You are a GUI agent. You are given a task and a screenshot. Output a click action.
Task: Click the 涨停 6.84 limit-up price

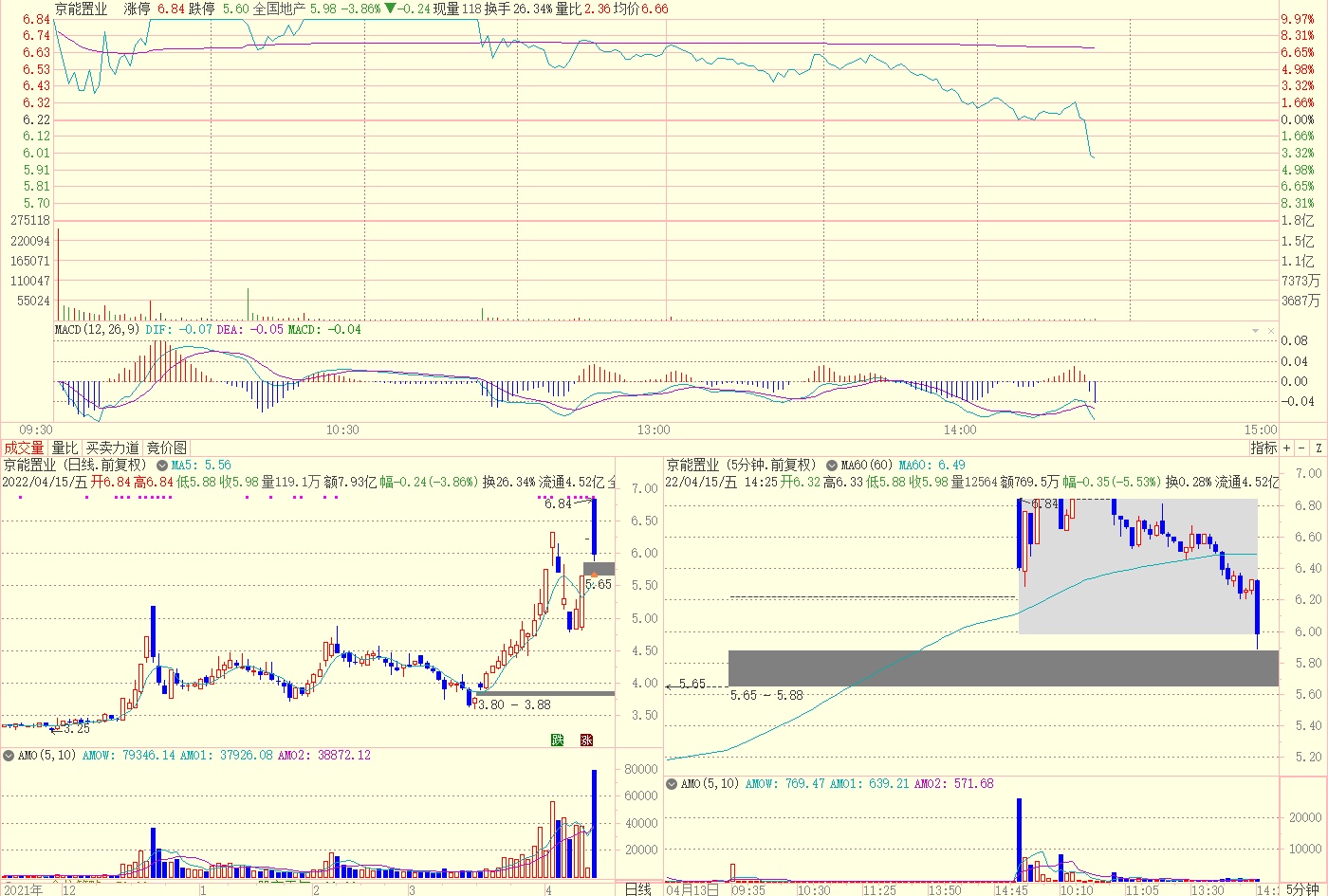[x=154, y=9]
